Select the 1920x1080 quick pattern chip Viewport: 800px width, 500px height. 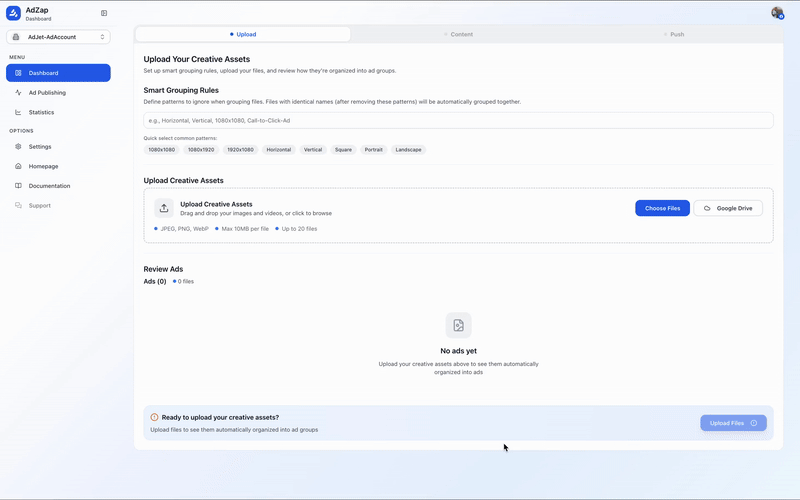240,150
